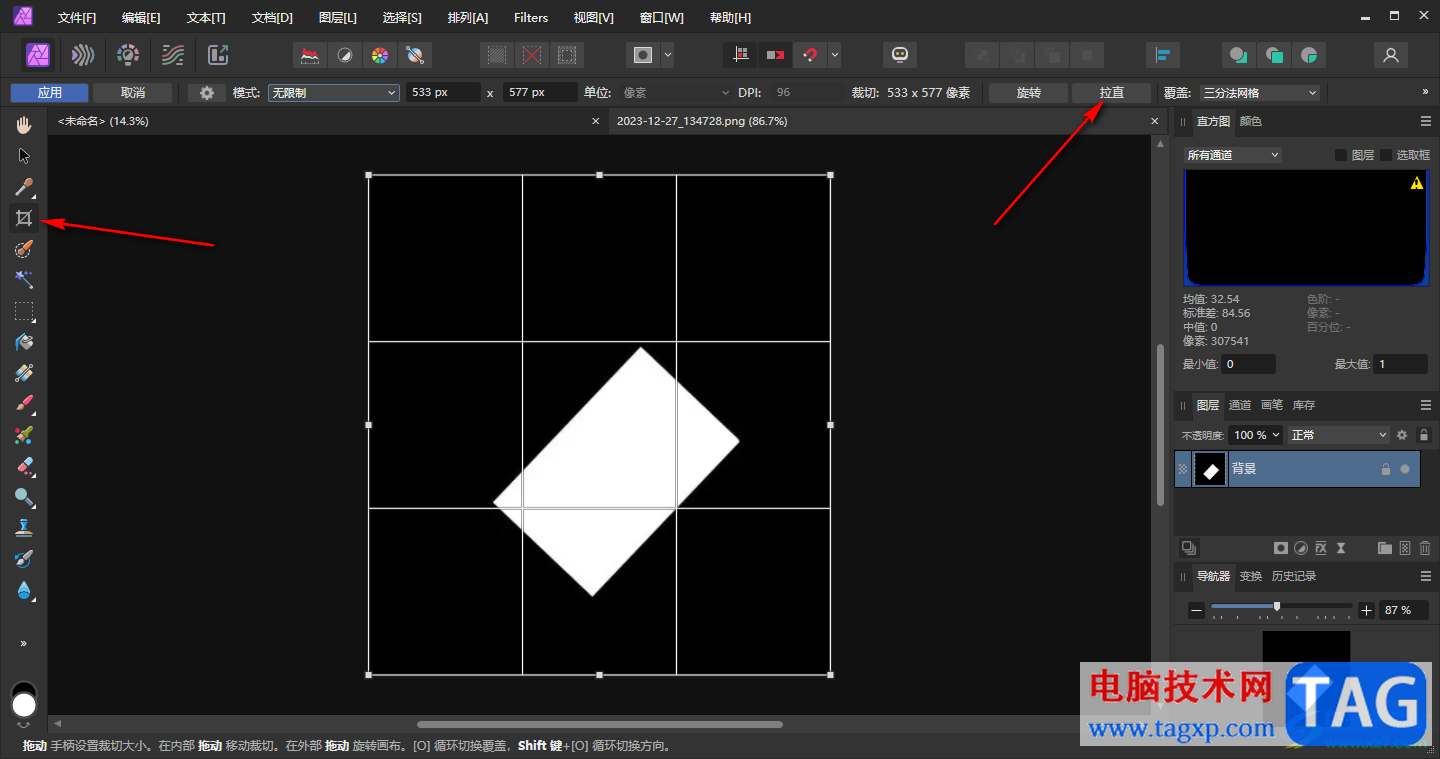Open the 文件[F] menu

pos(77,18)
